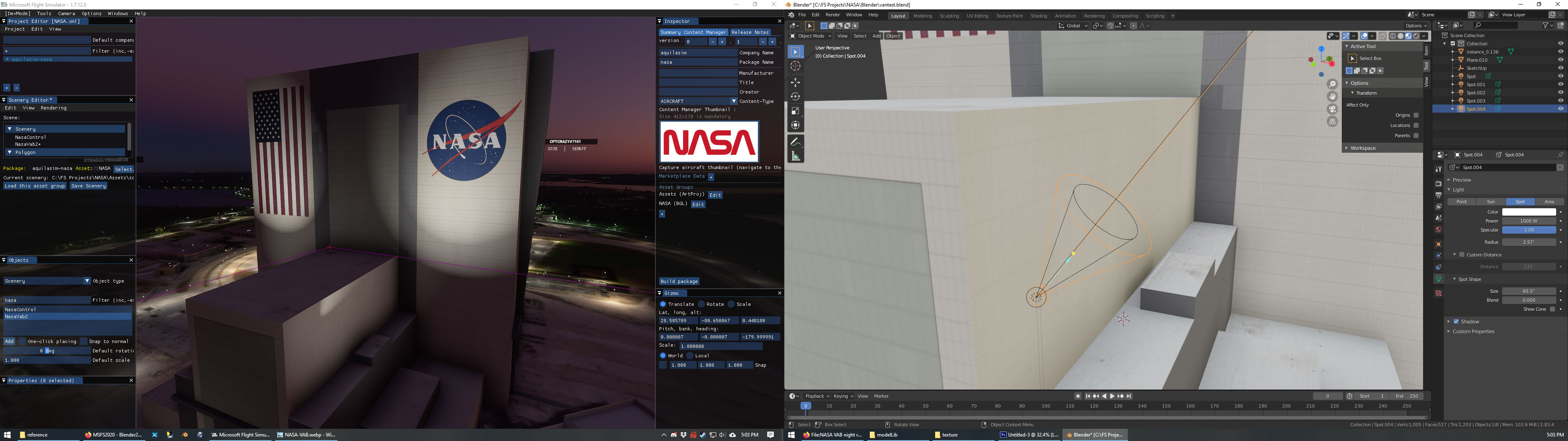
Task: Toggle X-ray mode in viewport header
Action: (x=1382, y=36)
